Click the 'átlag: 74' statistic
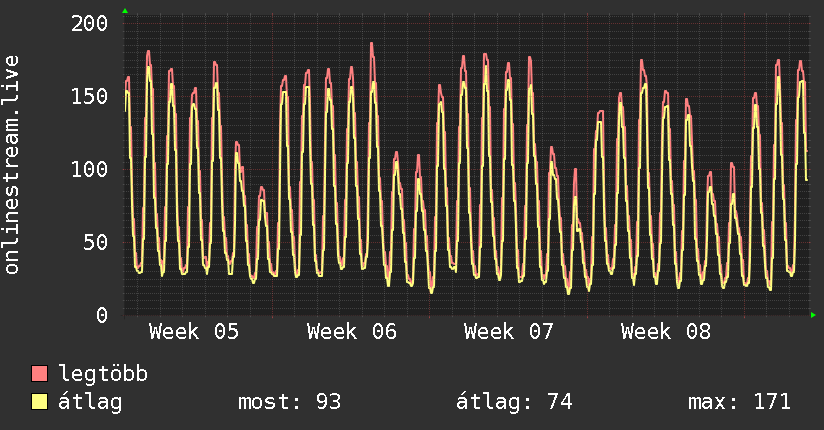This screenshot has height=430, width=824. pos(514,402)
